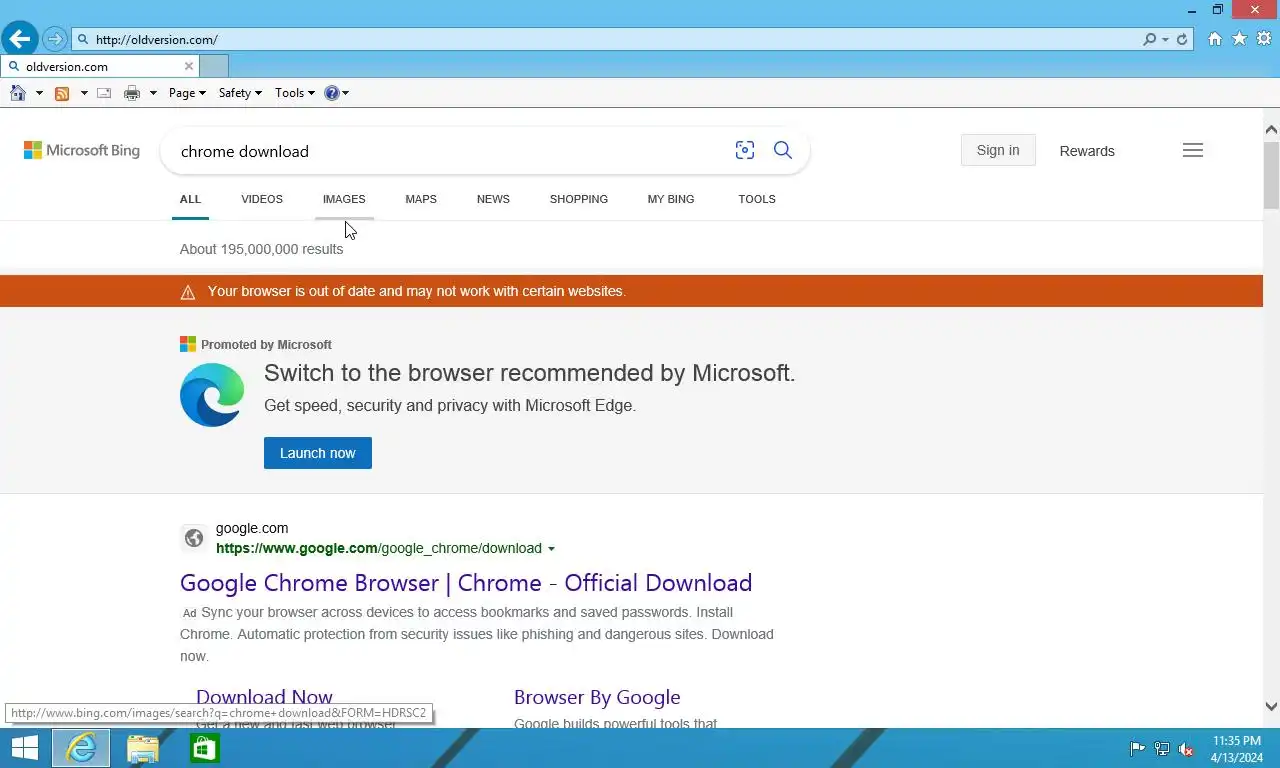Open the Safety menu
1280x768 pixels.
point(240,93)
